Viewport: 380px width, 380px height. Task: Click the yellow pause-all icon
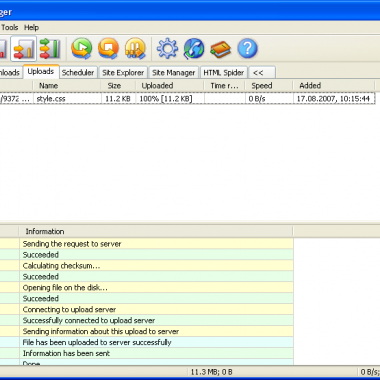tap(135, 49)
